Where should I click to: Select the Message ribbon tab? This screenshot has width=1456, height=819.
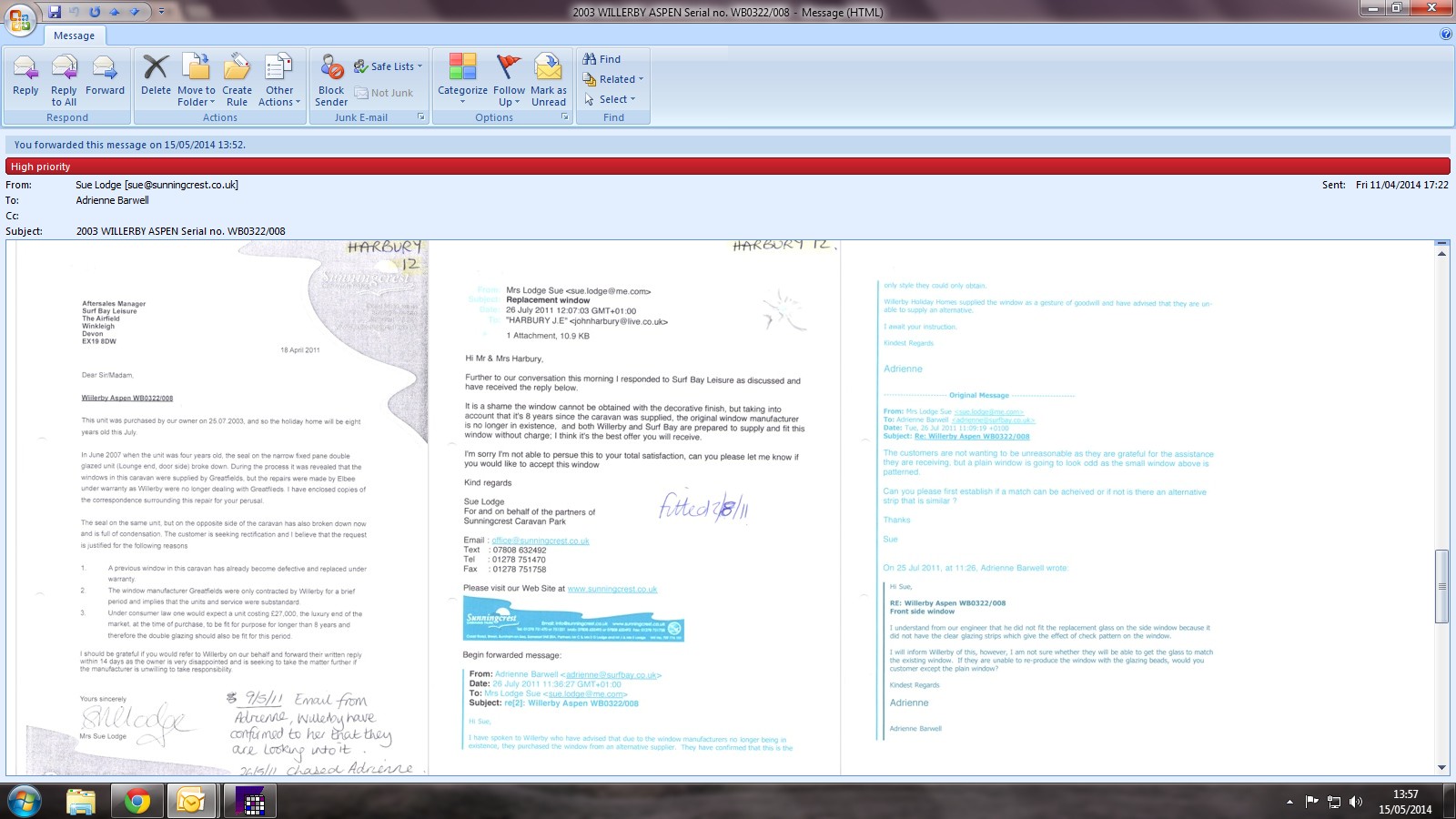(74, 35)
